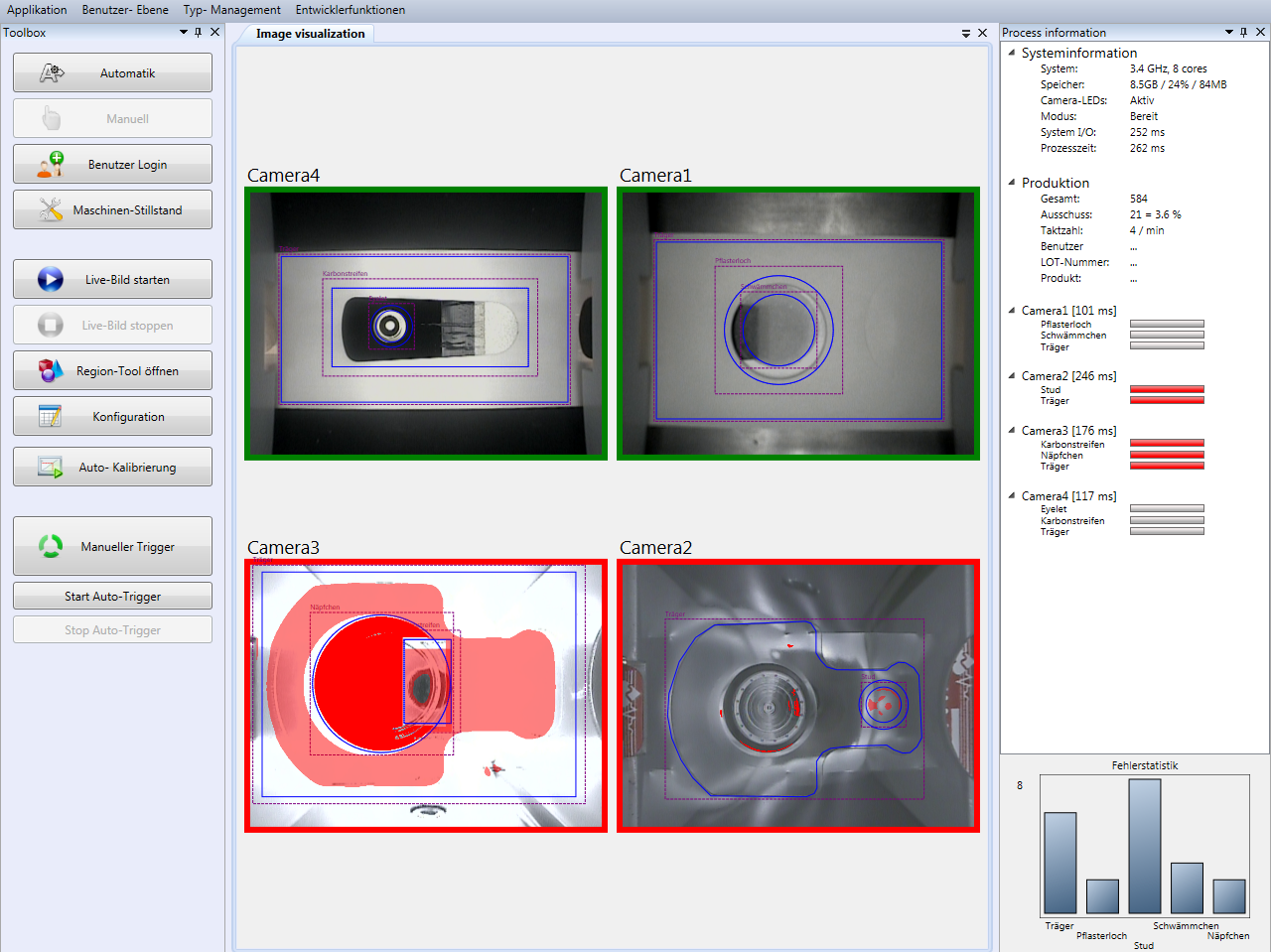Image resolution: width=1271 pixels, height=952 pixels.
Task: Click the Benutzer Login user icon
Action: click(x=51, y=164)
